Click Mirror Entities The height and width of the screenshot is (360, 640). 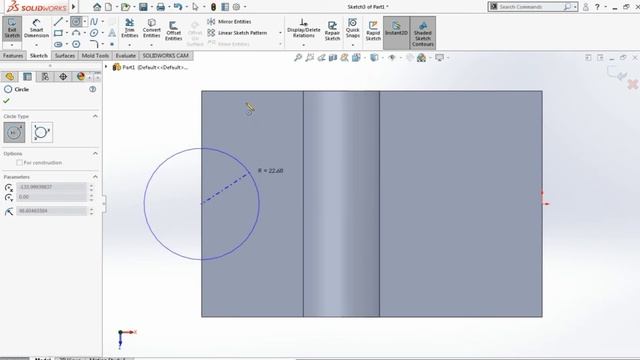[x=229, y=22]
